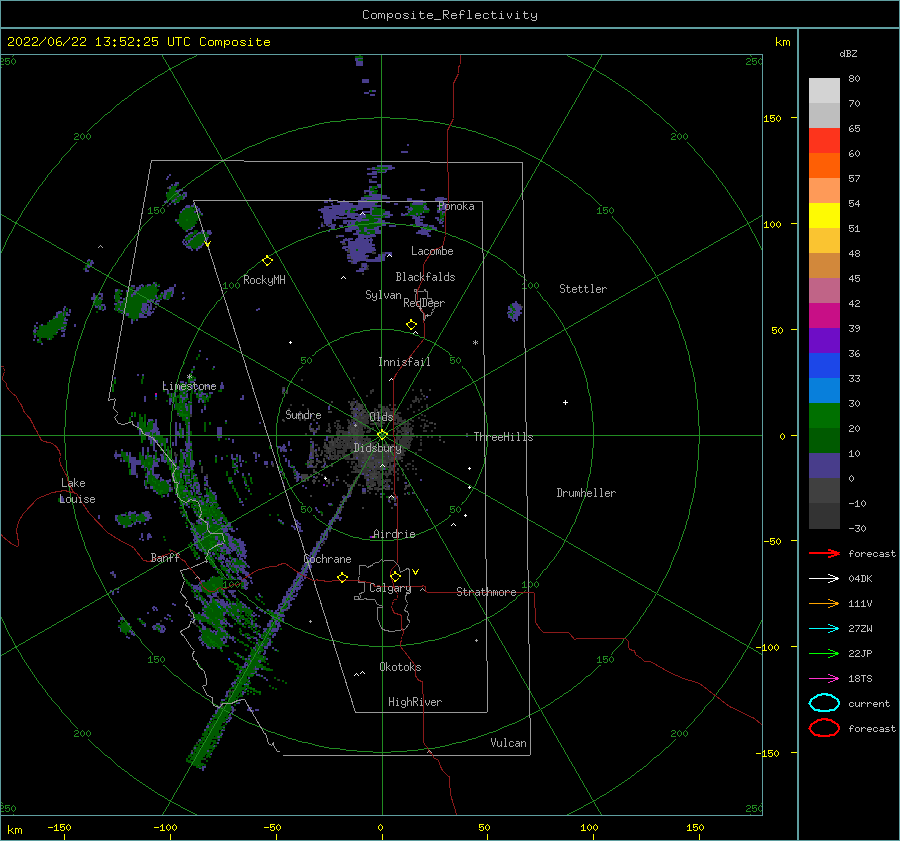Click the magenta 18TS arrow icon
Viewport: 900px width, 841px height.
(824, 679)
